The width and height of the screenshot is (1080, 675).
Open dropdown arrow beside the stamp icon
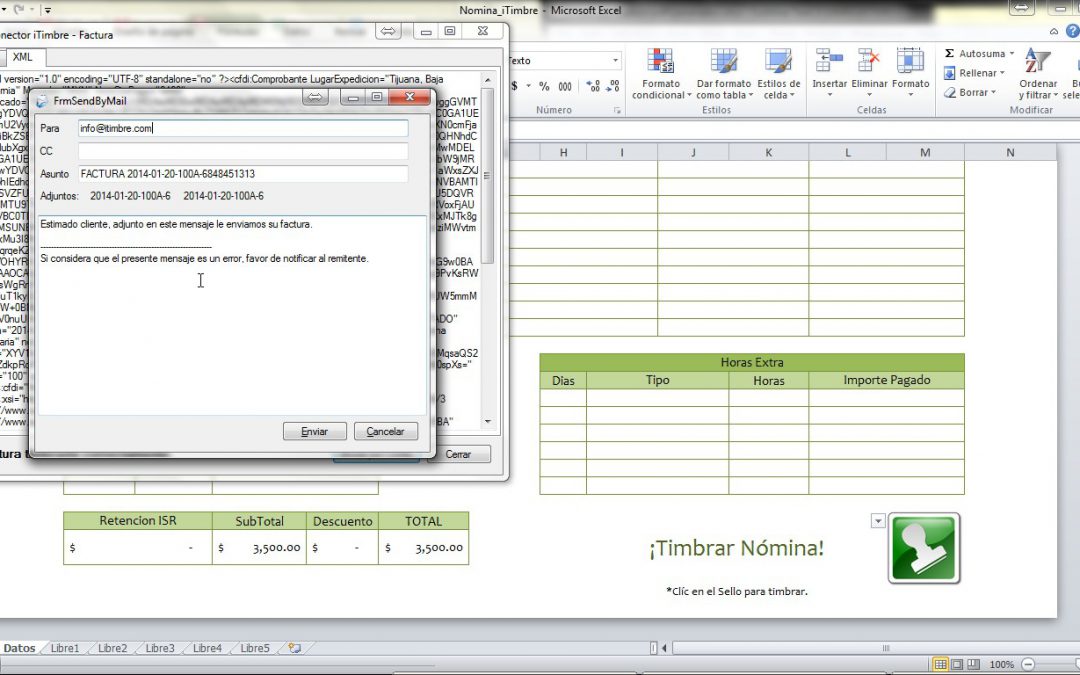(x=878, y=520)
